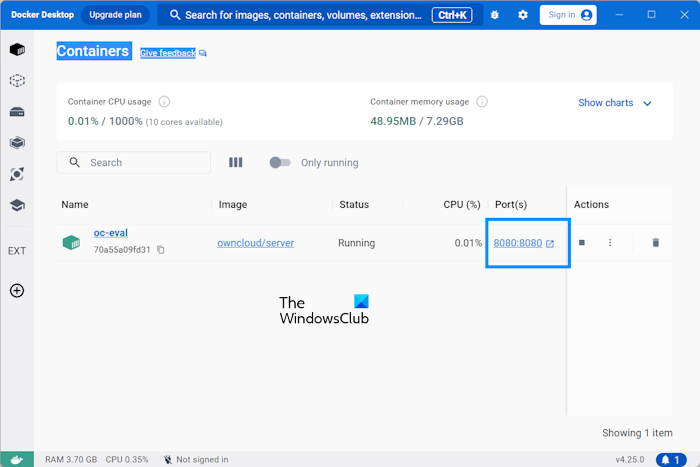
Task: Click the manage columns icon
Action: [236, 163]
